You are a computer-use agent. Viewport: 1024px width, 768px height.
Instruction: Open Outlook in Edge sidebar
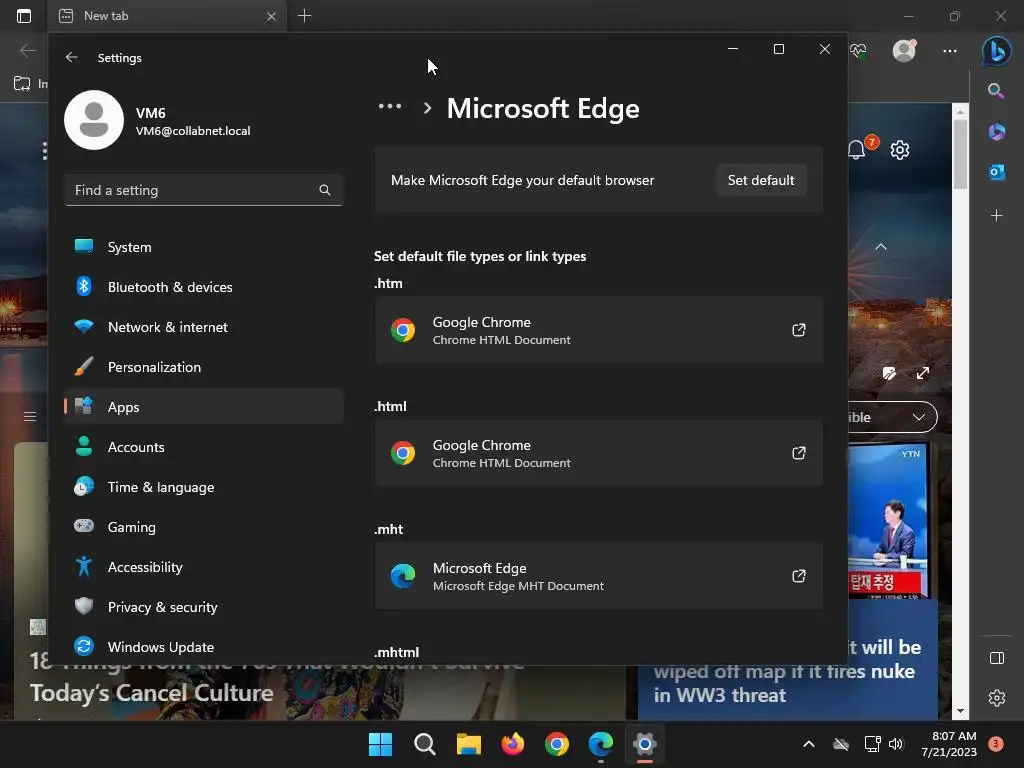(x=997, y=172)
